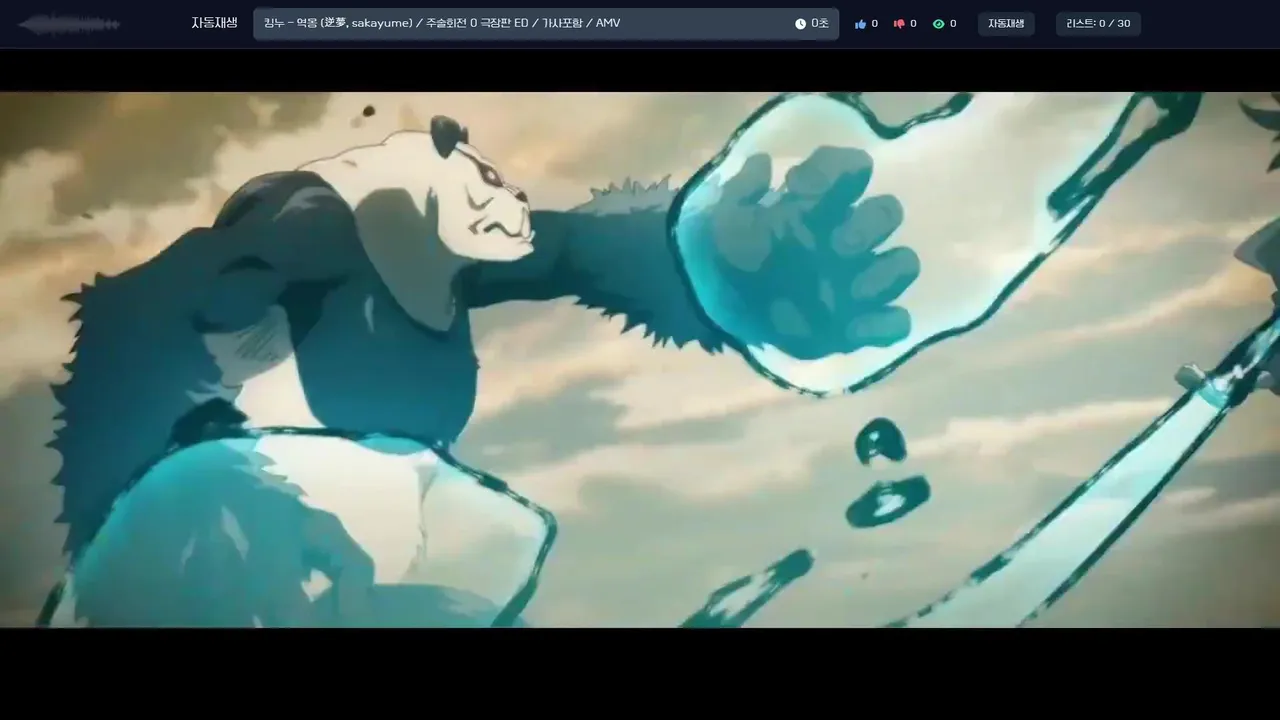Click the green eye view-count icon
Screen dimensions: 1280x720
938,24
